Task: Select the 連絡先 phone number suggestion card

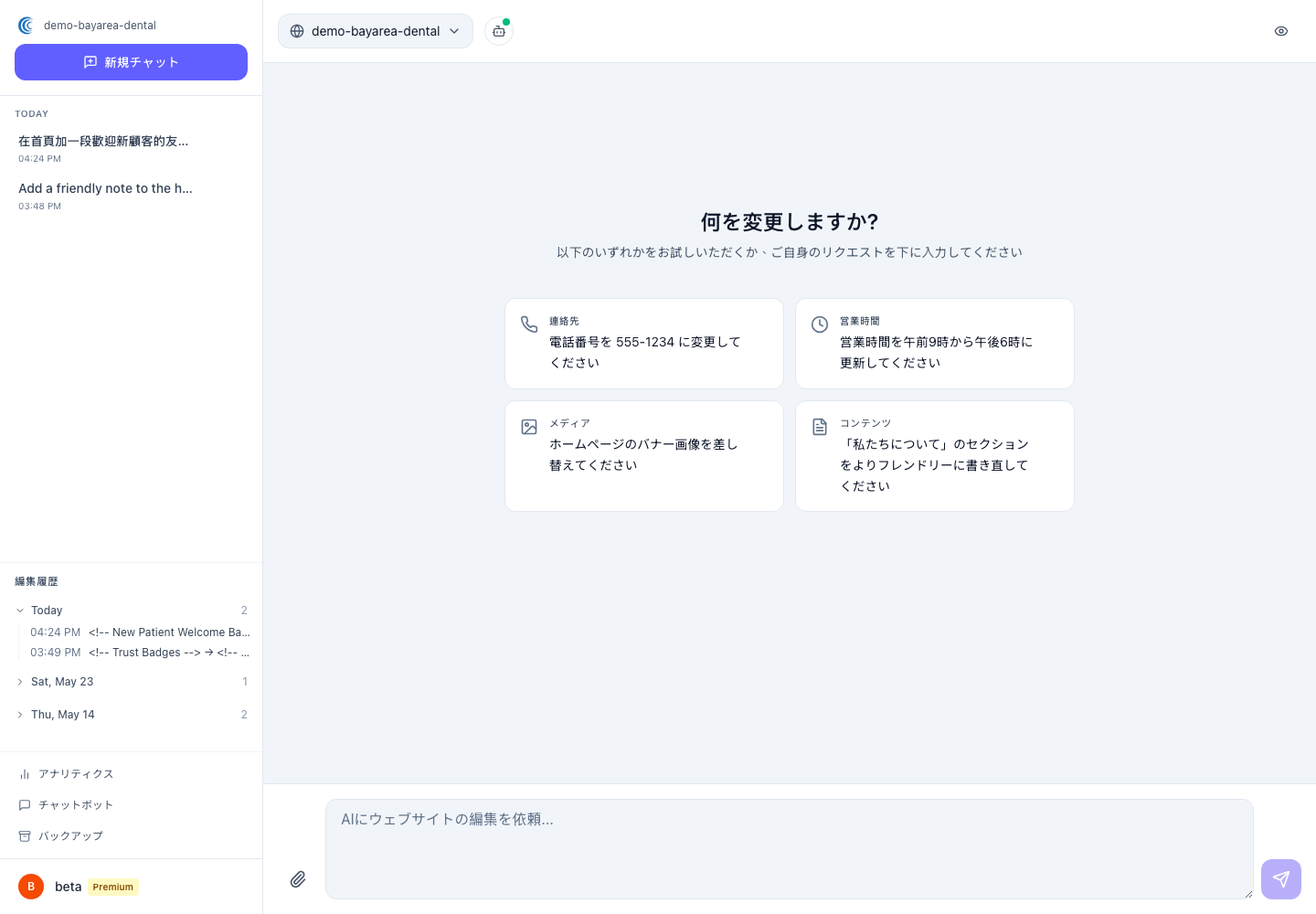Action: tap(644, 344)
